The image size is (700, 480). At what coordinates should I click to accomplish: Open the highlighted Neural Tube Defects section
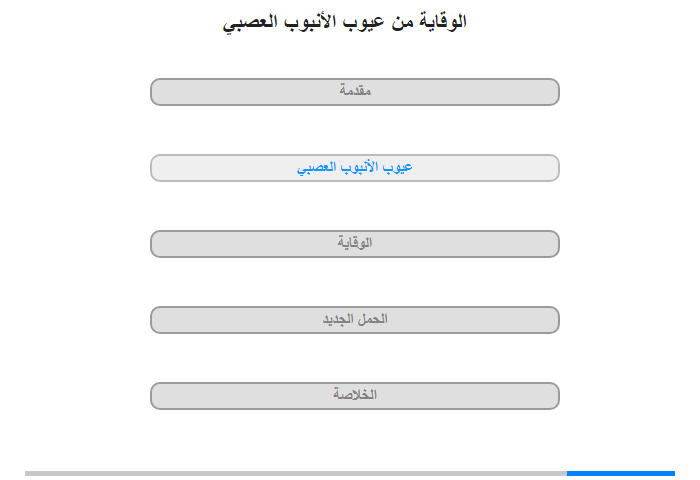[x=354, y=168]
